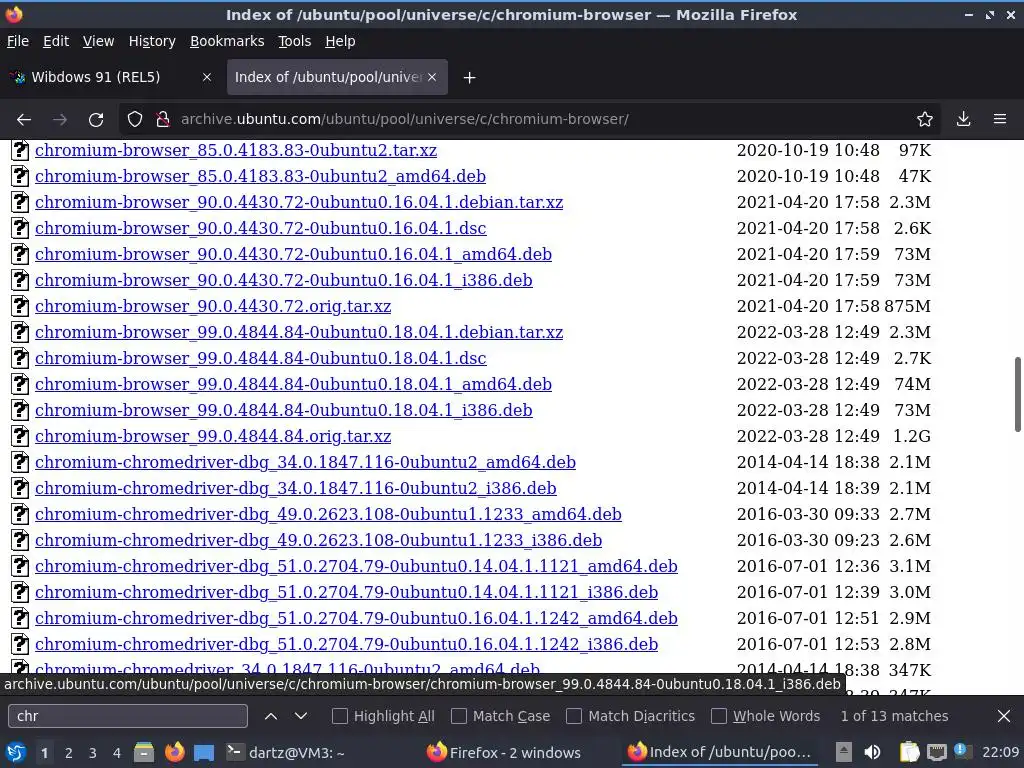Click the page vertical scrollbar thumb
Viewport: 1024px width, 768px height.
coord(1017,394)
